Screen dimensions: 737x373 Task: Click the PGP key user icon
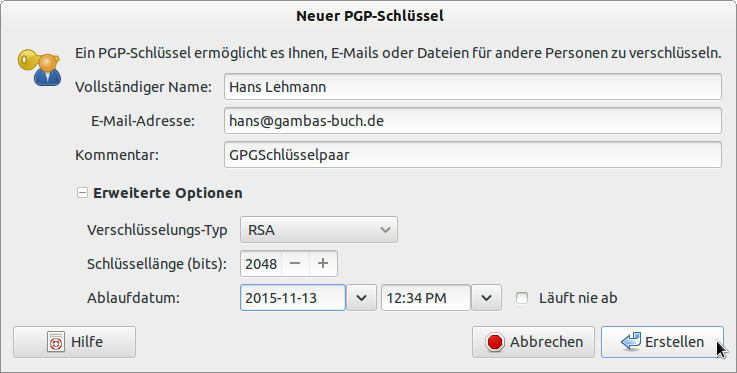[39, 67]
